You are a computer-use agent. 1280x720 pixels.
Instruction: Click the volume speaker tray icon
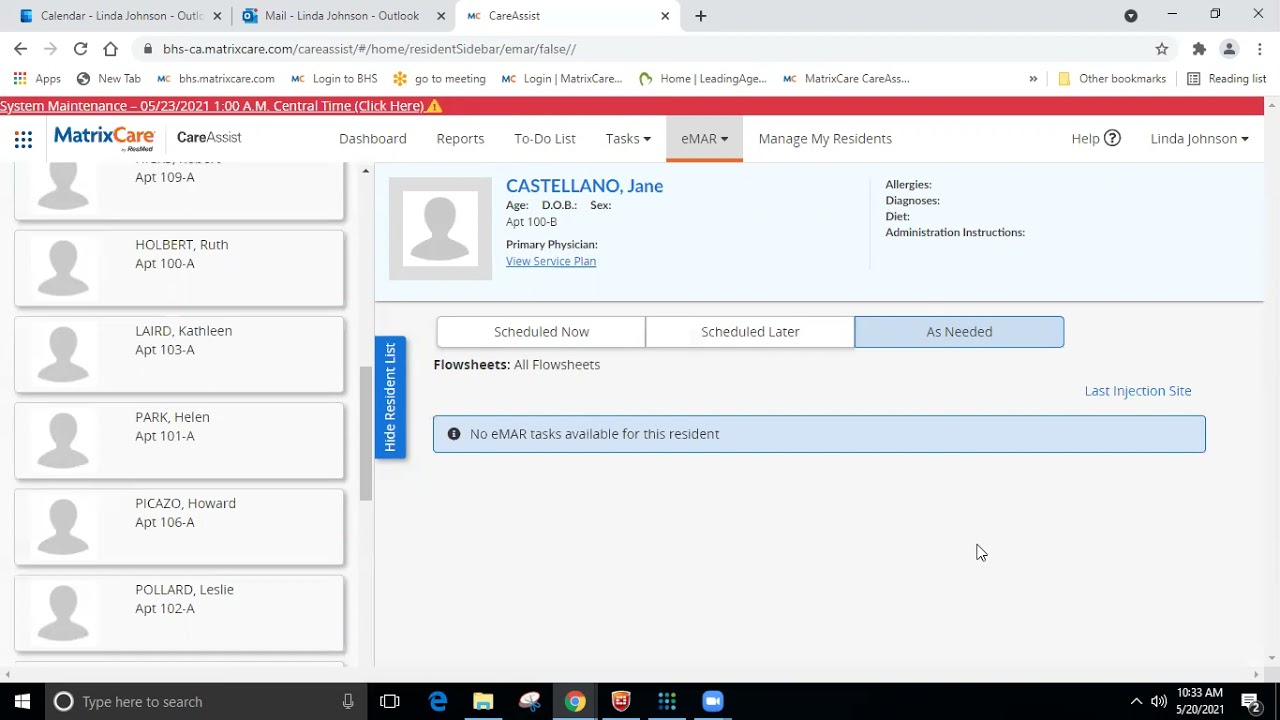1159,701
